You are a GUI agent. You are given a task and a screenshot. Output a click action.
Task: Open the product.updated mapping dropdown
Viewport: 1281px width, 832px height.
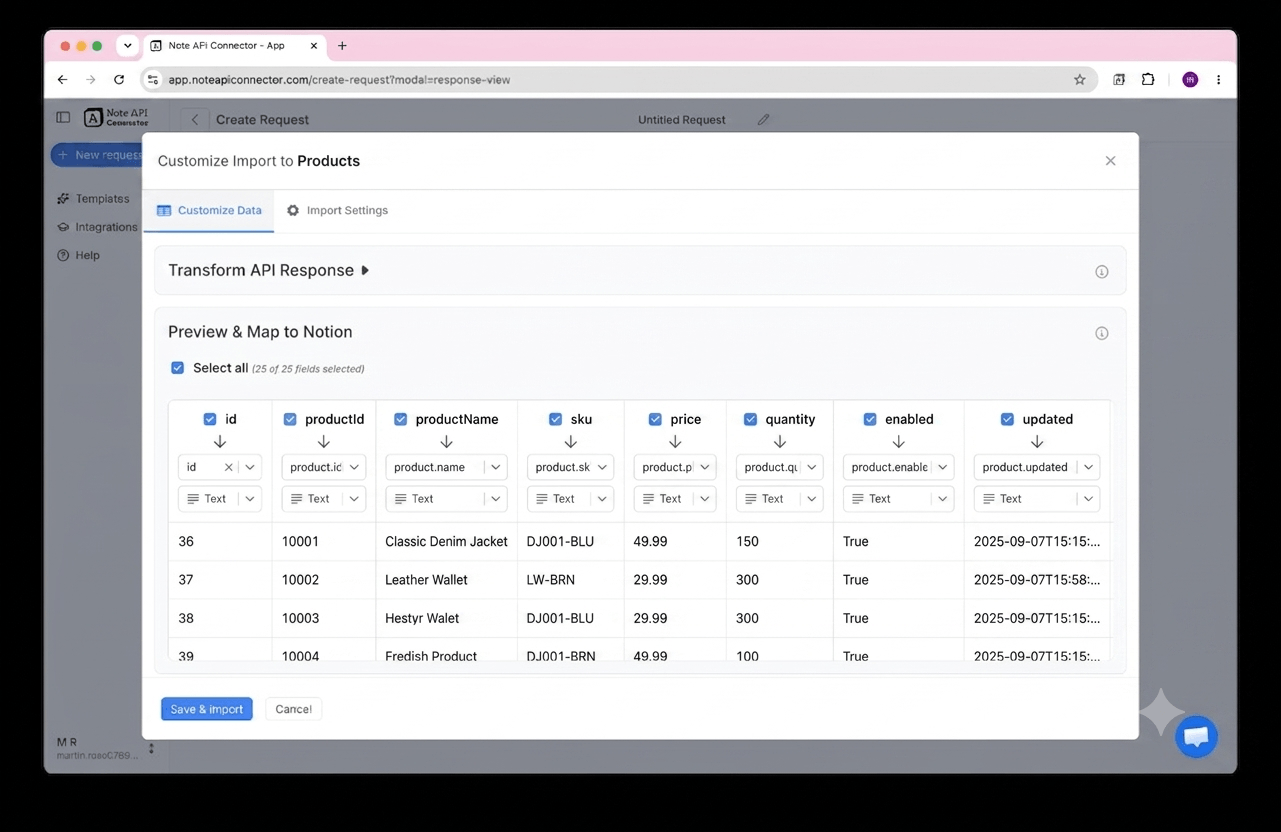click(1037, 467)
